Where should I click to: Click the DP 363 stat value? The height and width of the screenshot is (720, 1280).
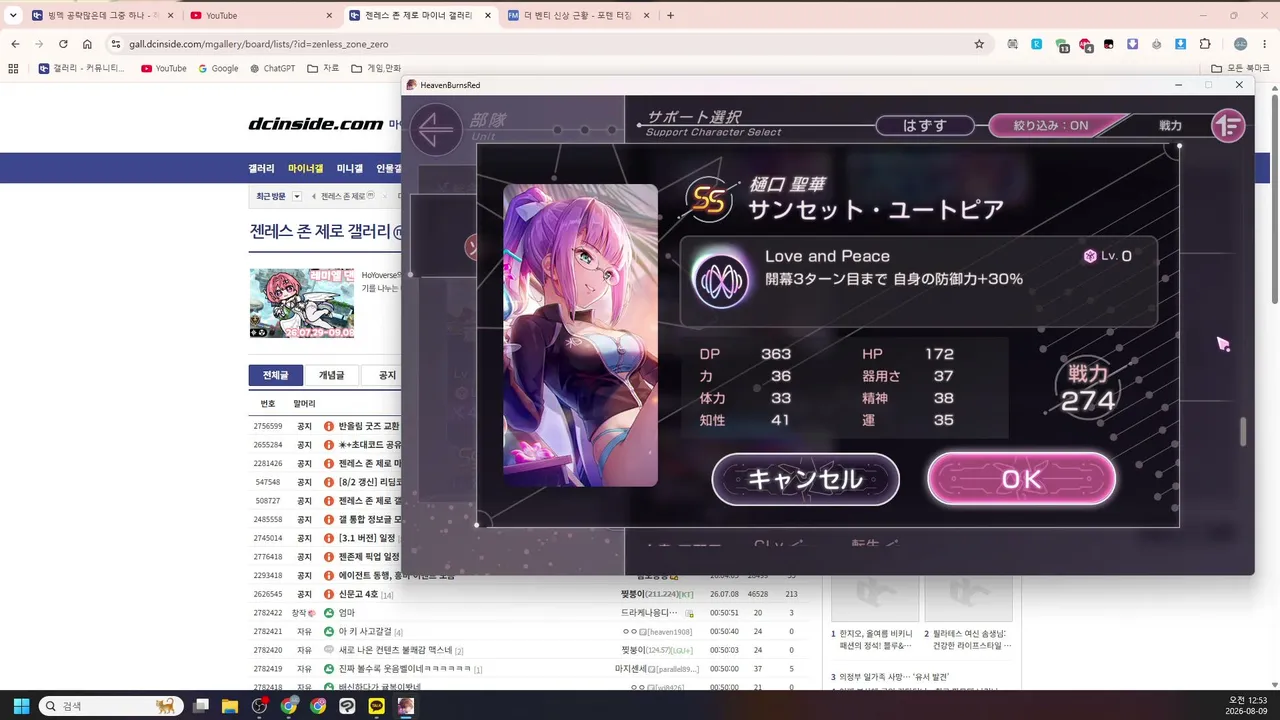tap(776, 354)
